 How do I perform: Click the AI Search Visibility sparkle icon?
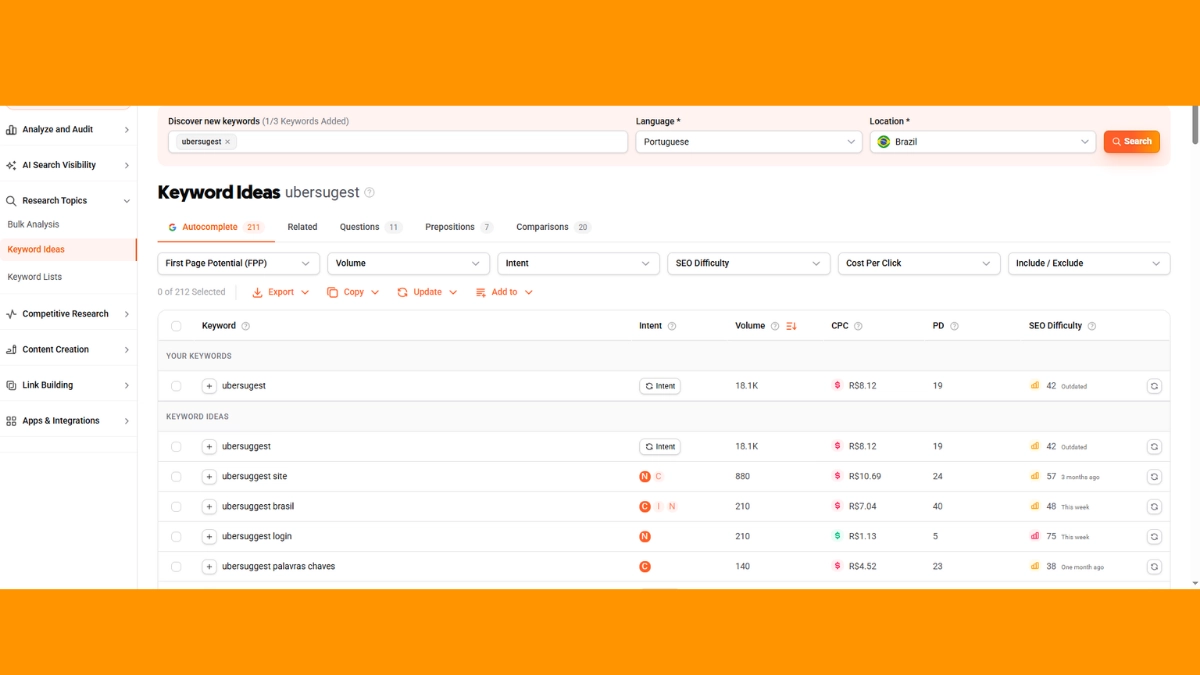click(x=11, y=165)
